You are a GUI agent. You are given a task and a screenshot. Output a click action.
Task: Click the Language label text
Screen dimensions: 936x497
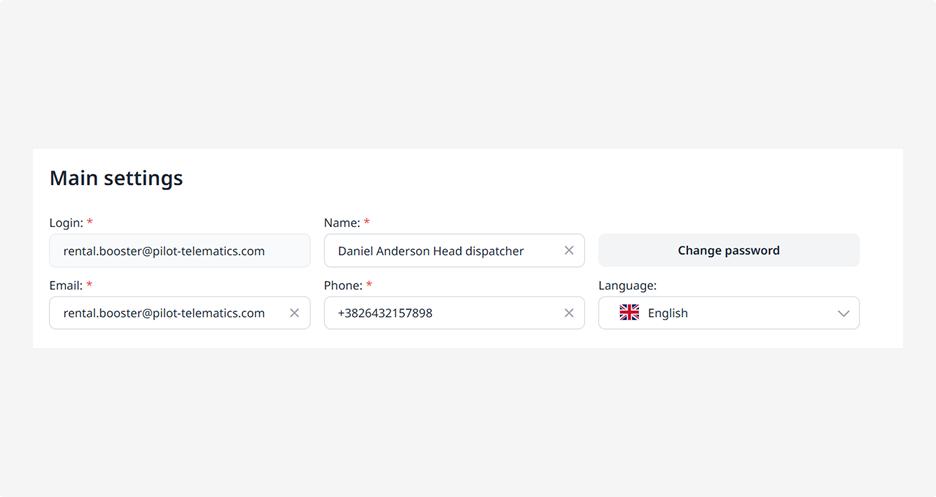click(627, 286)
